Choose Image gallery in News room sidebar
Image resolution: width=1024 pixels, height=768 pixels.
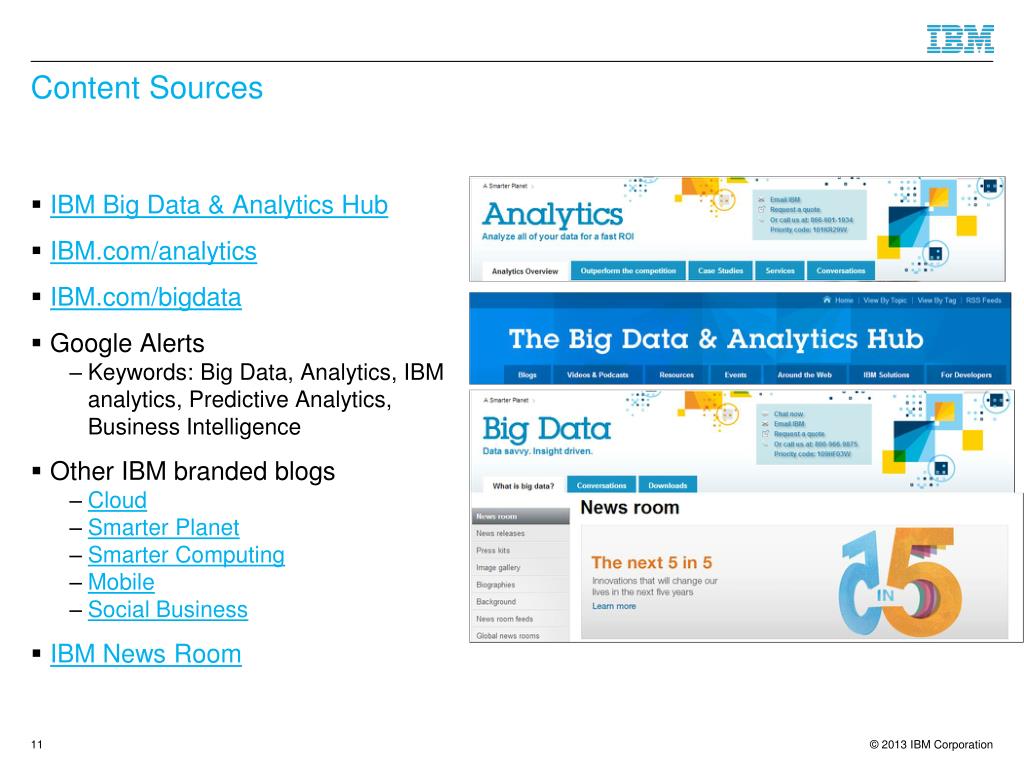(x=498, y=568)
